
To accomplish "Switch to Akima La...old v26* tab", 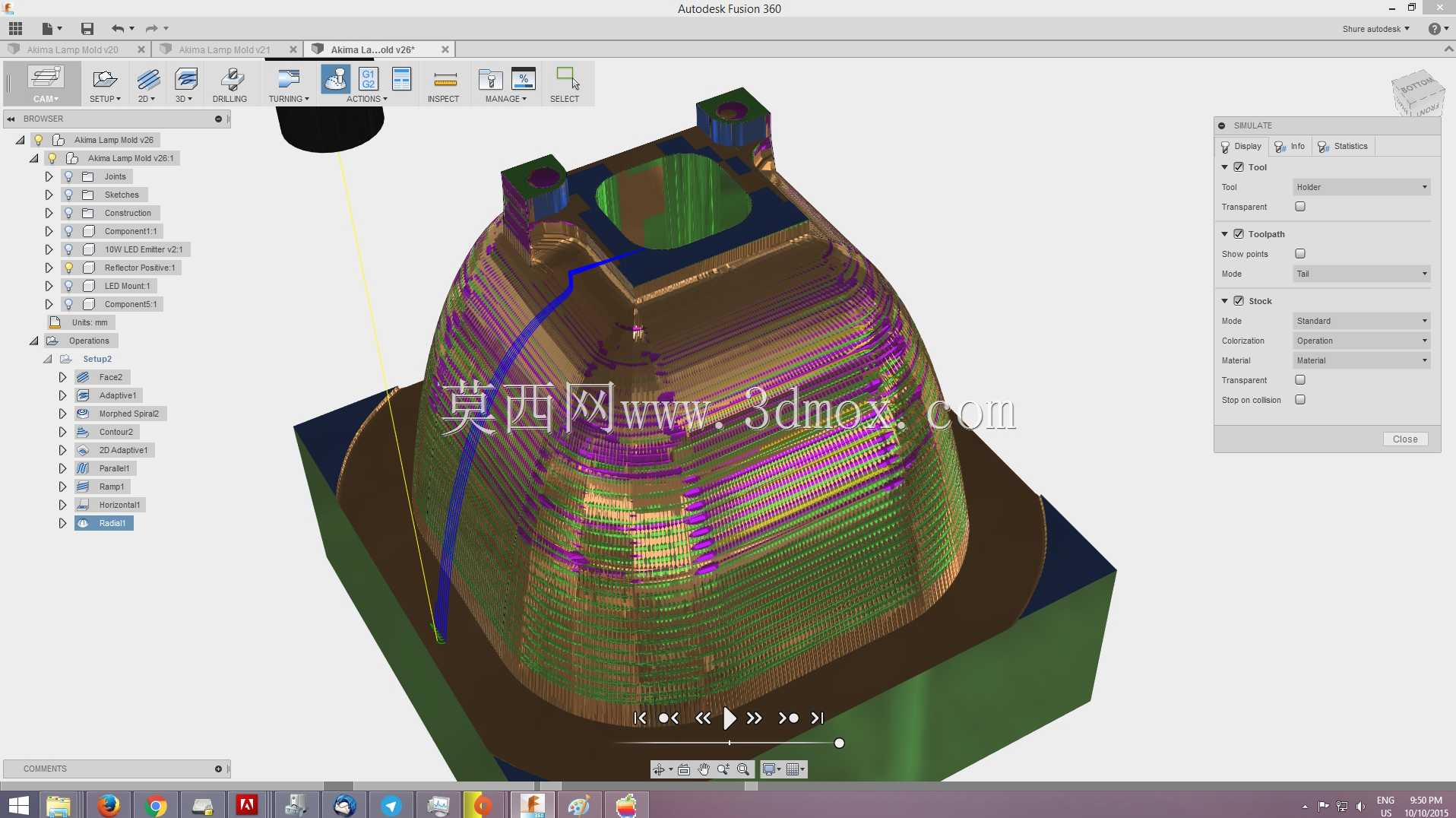I will tap(372, 49).
